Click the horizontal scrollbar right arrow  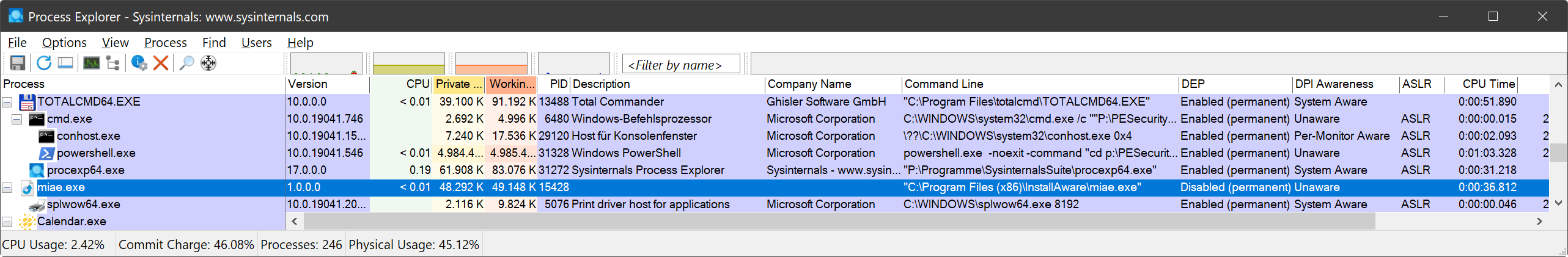1539,221
